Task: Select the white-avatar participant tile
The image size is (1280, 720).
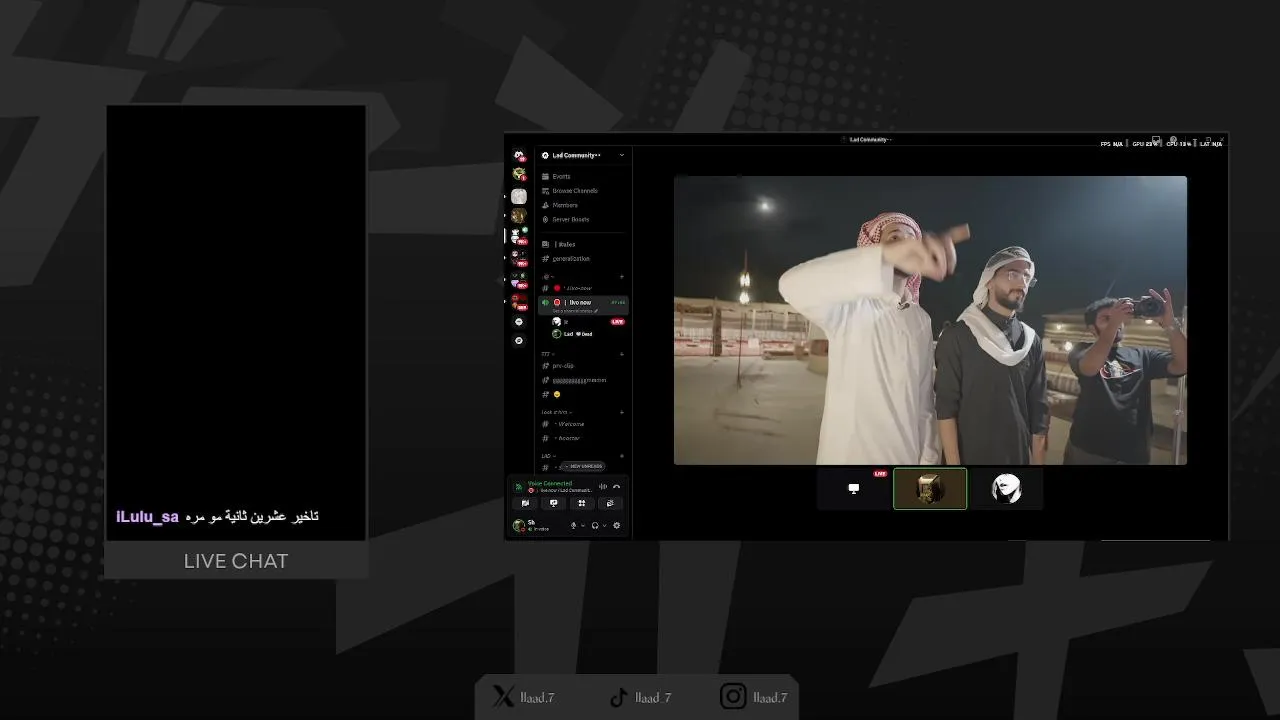Action: coord(1006,489)
